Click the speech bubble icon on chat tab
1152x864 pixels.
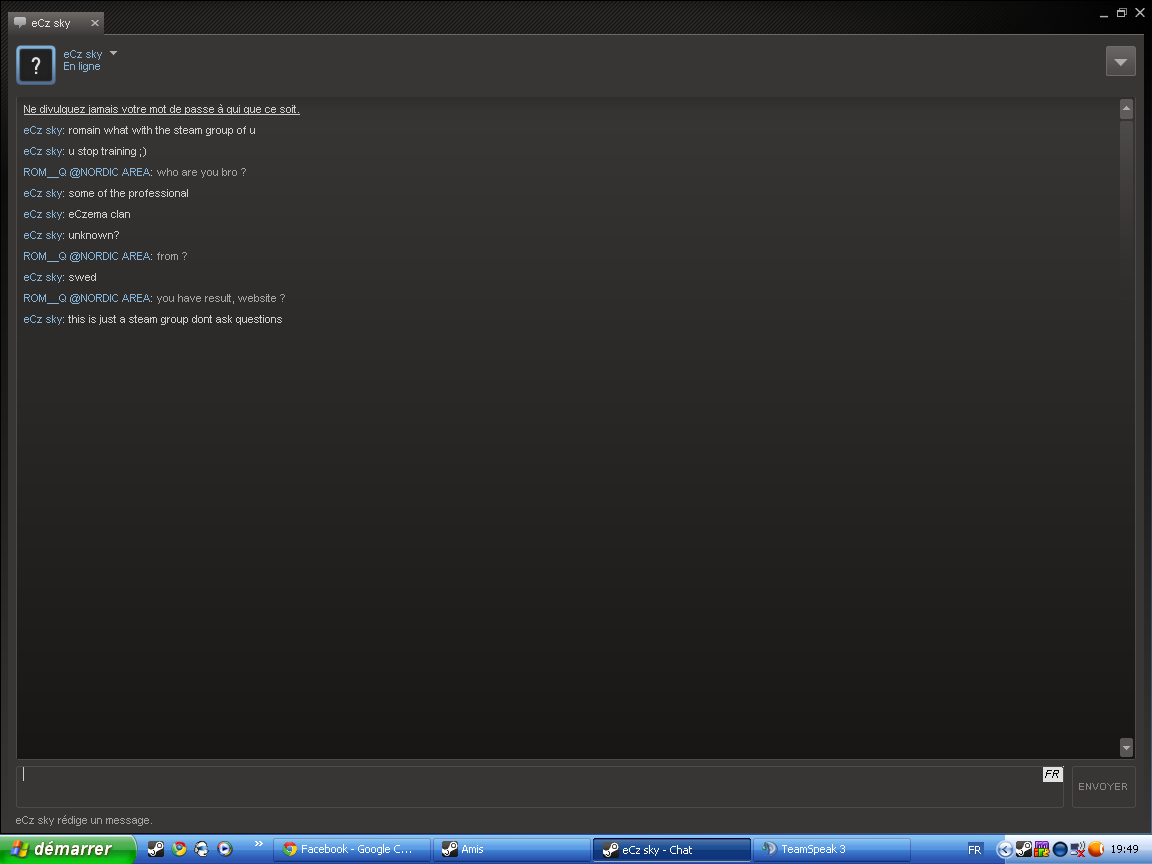[x=20, y=22]
